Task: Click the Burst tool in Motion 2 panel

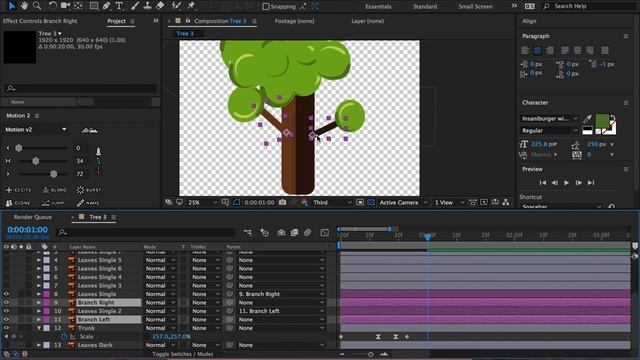Action: coord(89,190)
